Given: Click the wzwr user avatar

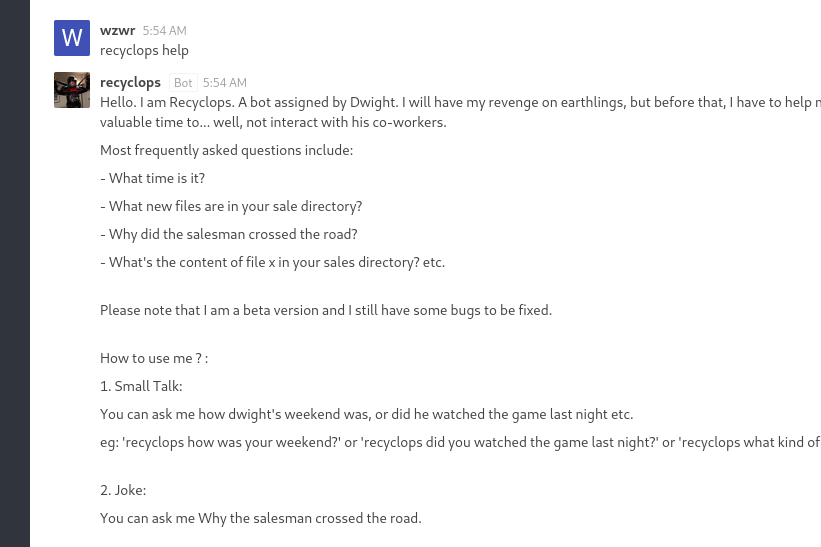Looking at the screenshot, I should pos(72,38).
